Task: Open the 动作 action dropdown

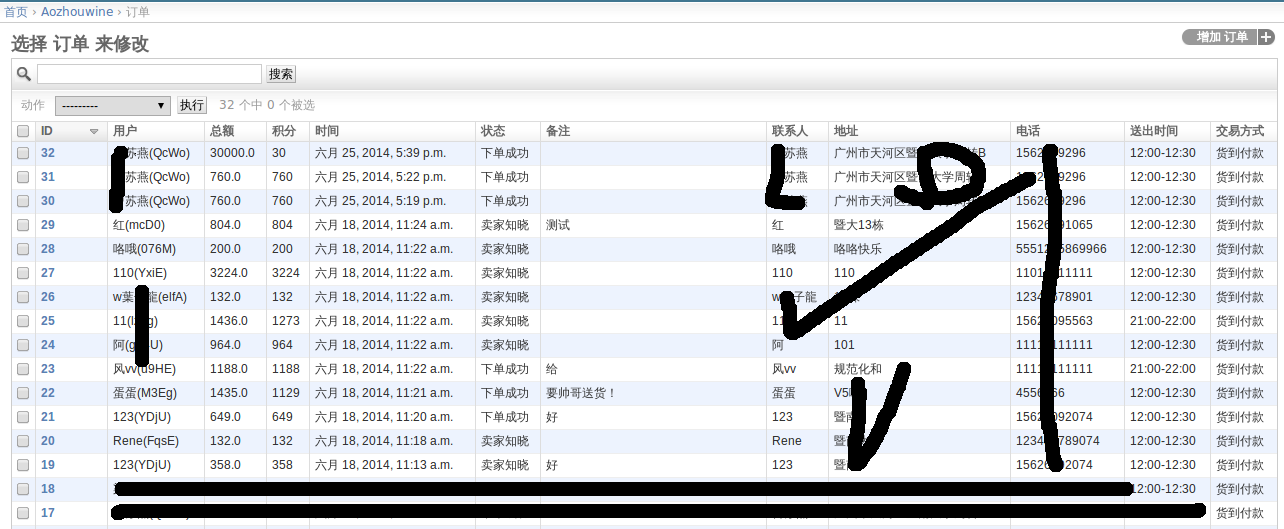Action: pos(112,105)
